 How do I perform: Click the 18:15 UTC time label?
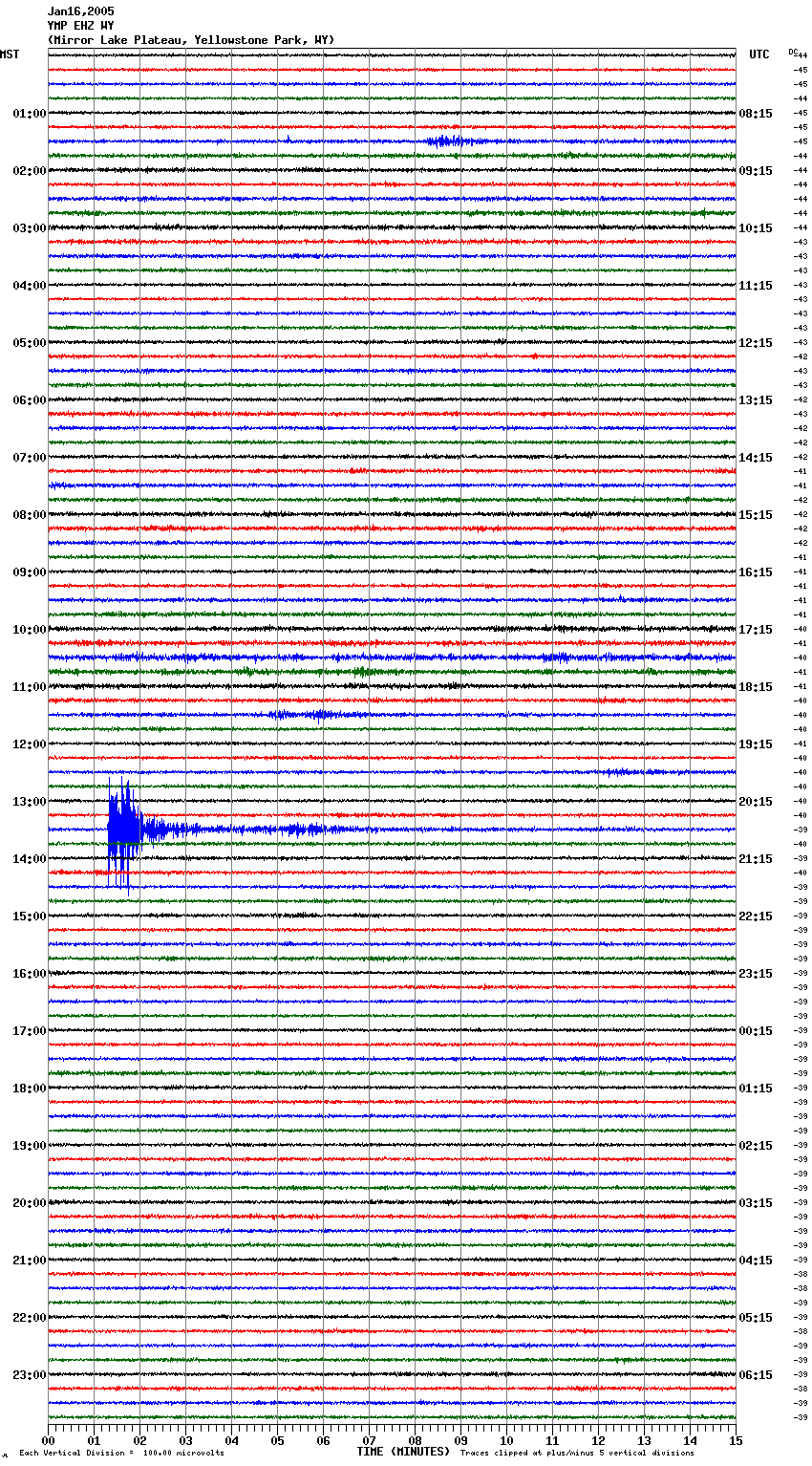[x=756, y=687]
